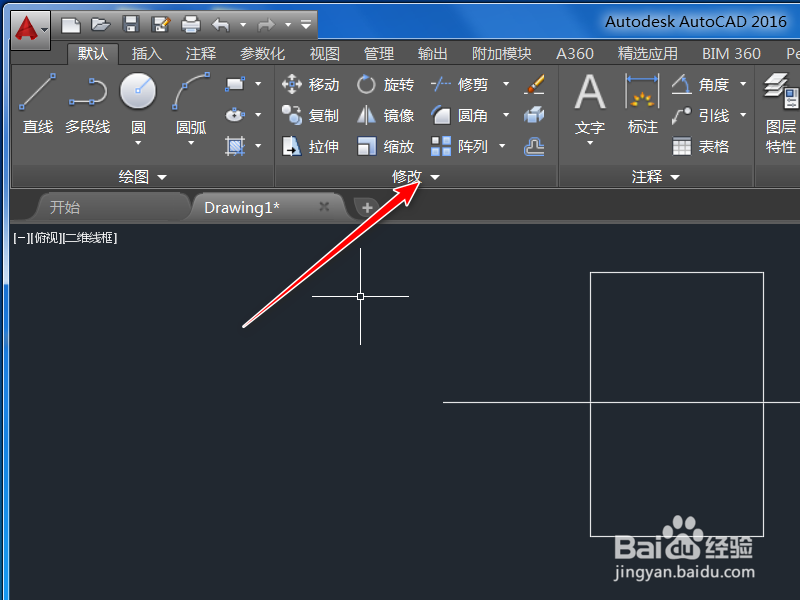Open the 管理 ribbon tab
This screenshot has width=800, height=600.
tap(379, 54)
